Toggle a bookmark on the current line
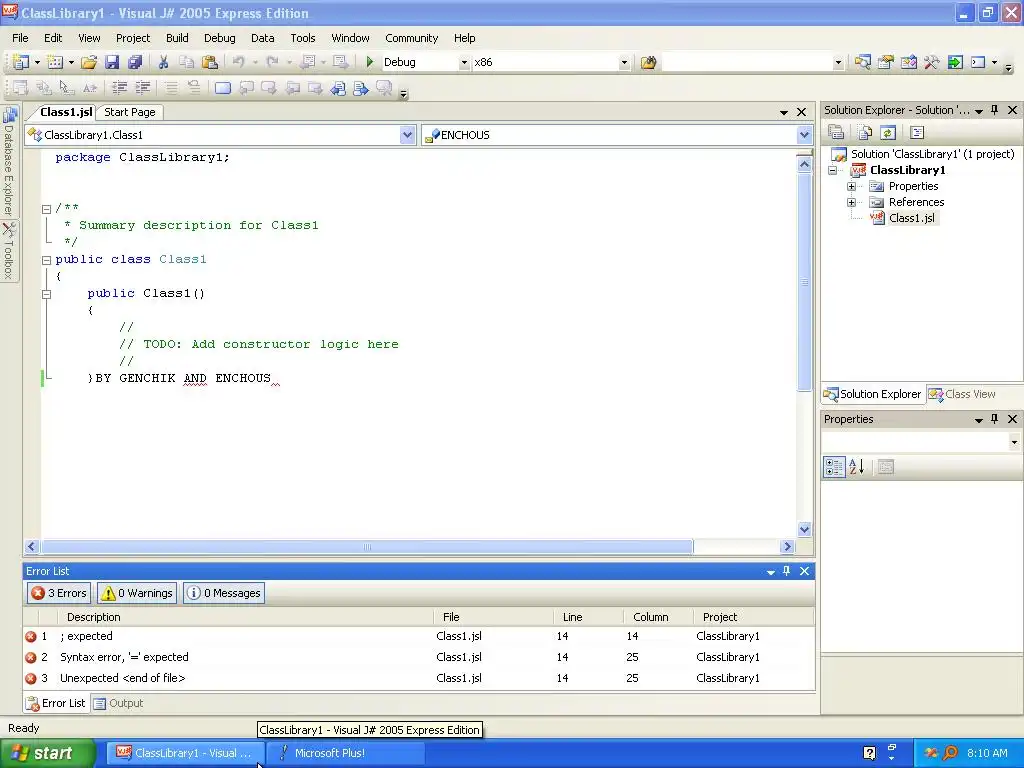This screenshot has width=1024, height=768. (x=223, y=88)
